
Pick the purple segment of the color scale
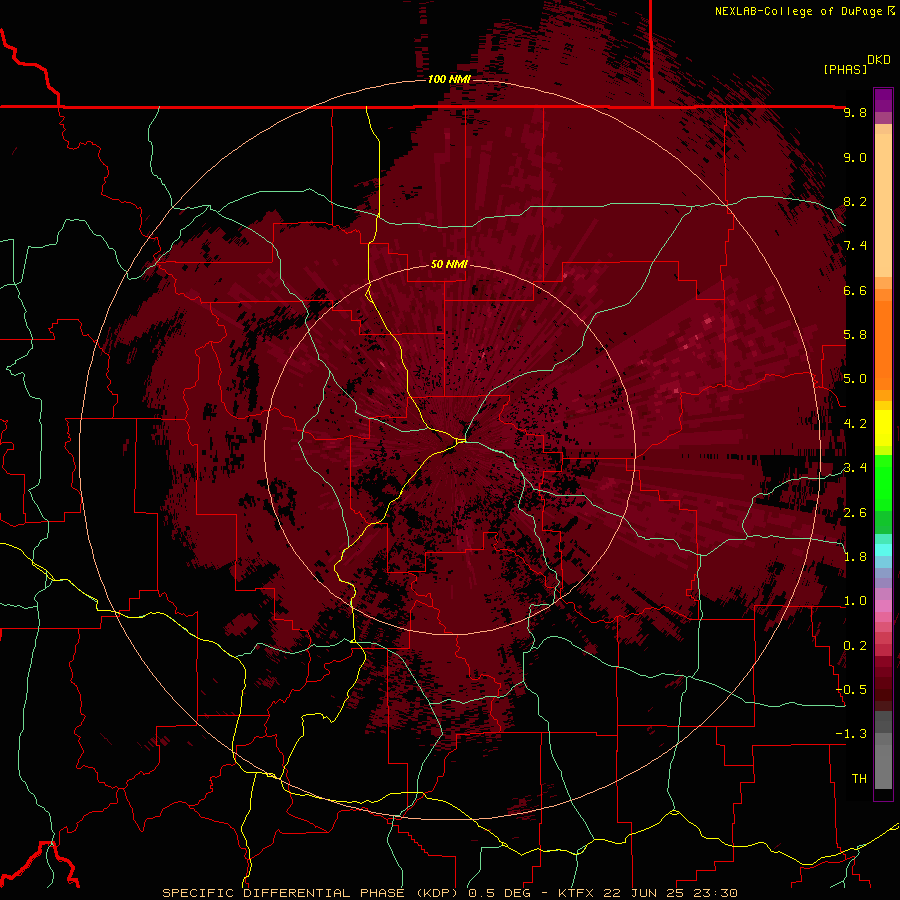coord(883,100)
